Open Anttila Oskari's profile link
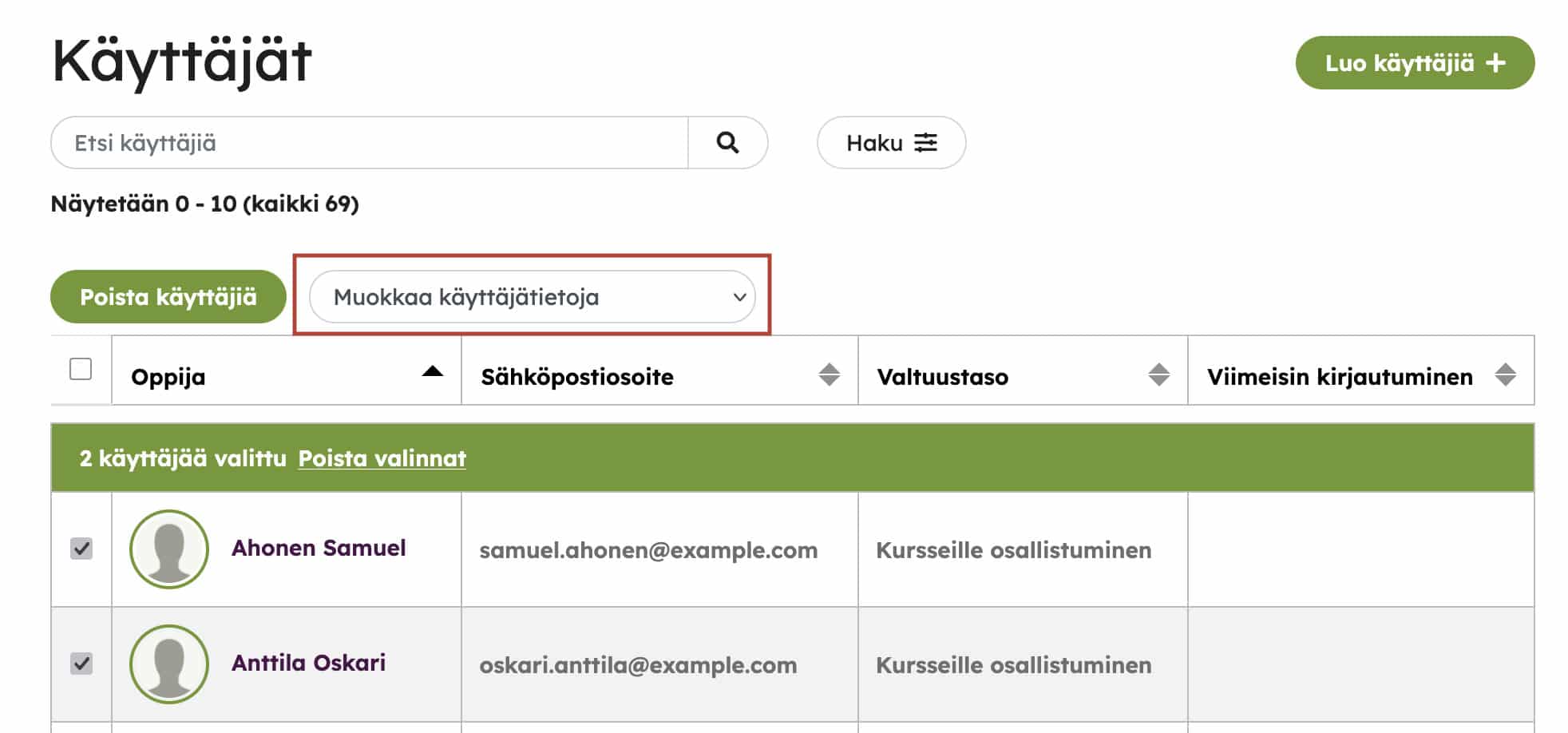1568x733 pixels. click(x=308, y=663)
